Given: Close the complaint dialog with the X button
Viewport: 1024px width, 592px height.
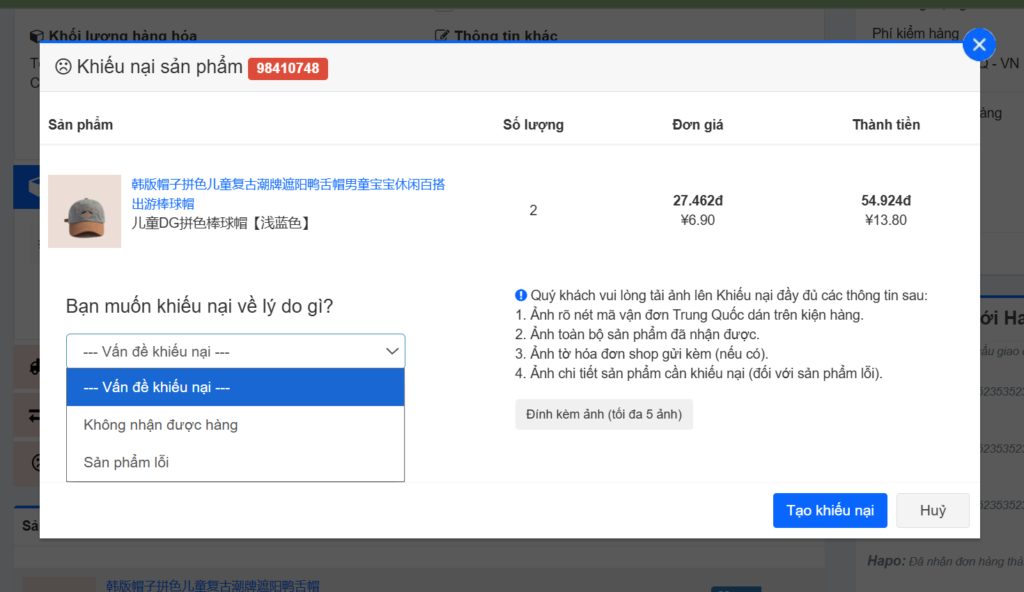Looking at the screenshot, I should tap(979, 45).
